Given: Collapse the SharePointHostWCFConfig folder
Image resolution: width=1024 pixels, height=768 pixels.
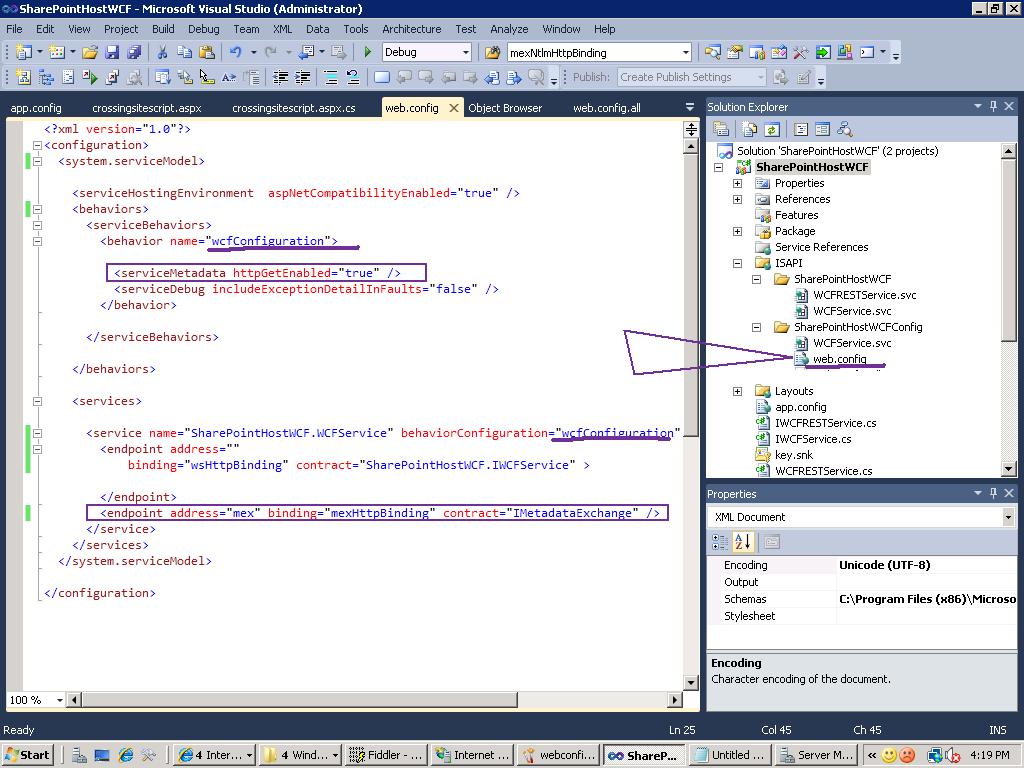Looking at the screenshot, I should (x=756, y=327).
